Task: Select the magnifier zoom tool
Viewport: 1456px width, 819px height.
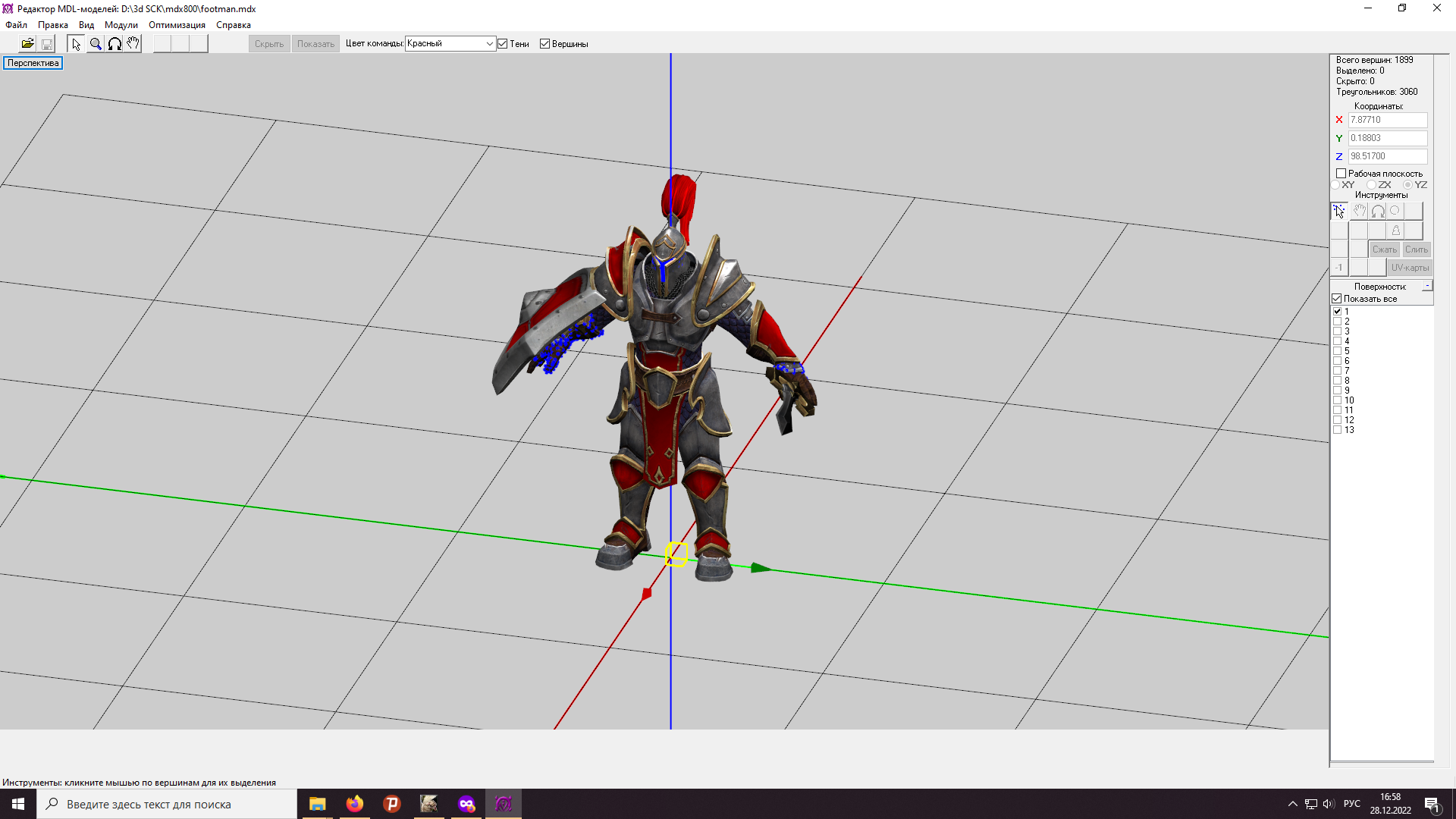Action: point(96,44)
